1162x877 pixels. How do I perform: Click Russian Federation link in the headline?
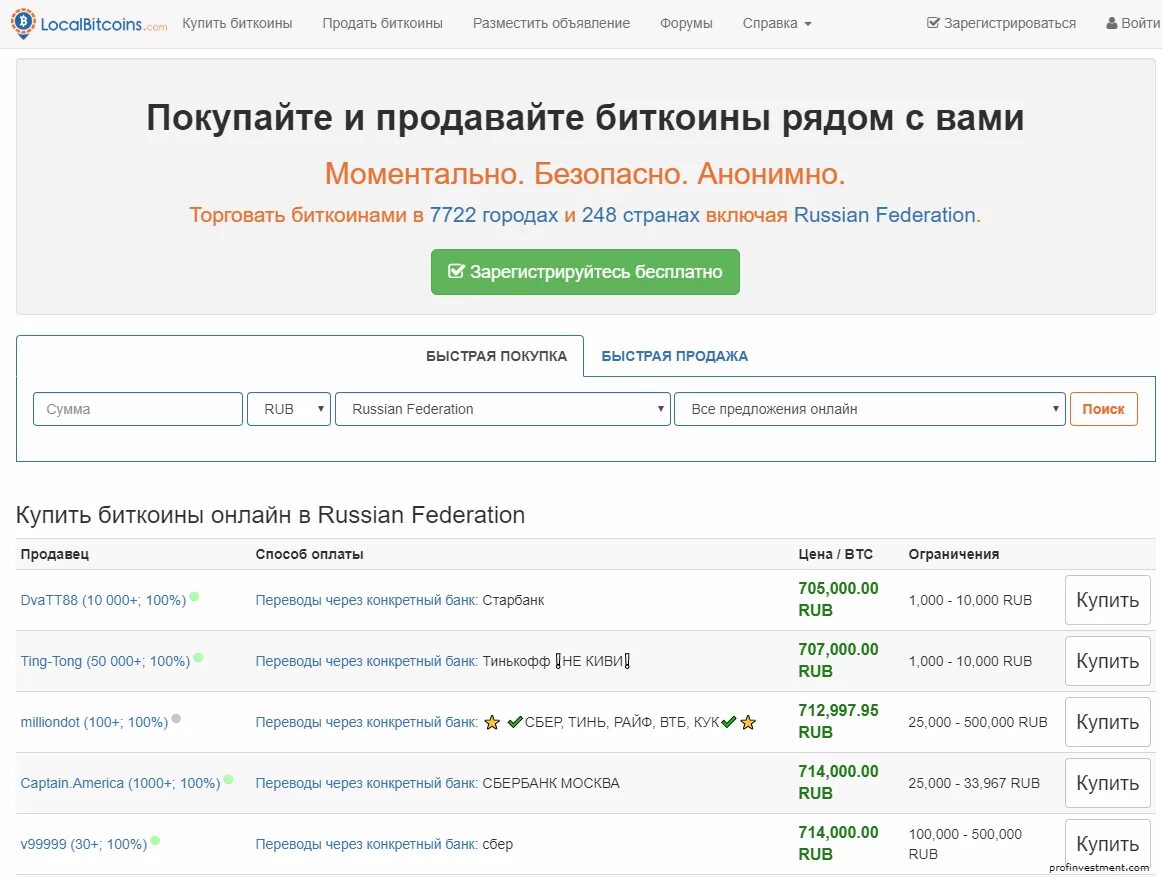(885, 215)
